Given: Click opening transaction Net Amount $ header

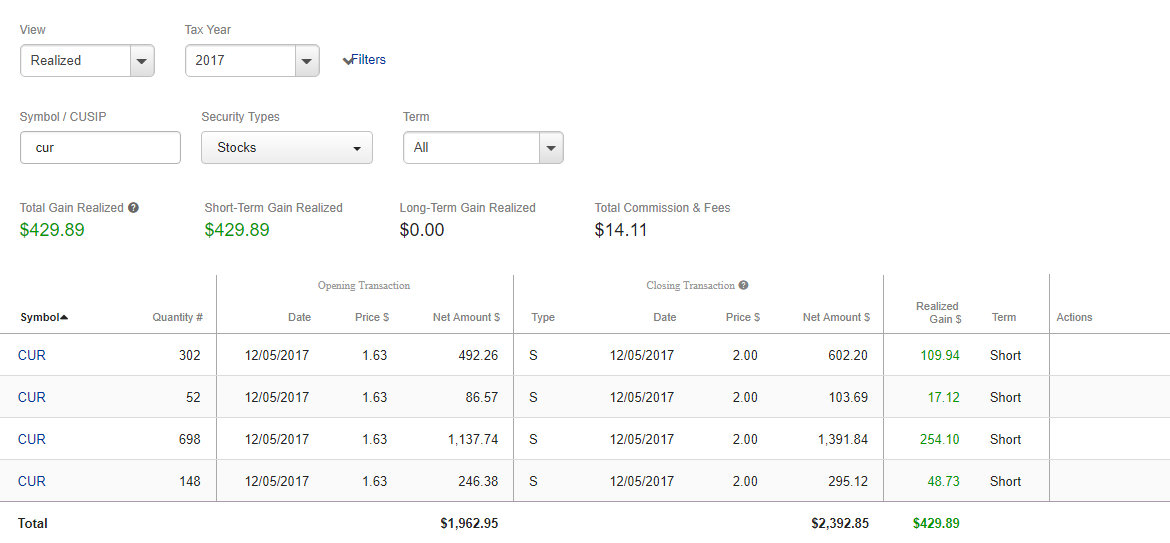Looking at the screenshot, I should point(466,317).
